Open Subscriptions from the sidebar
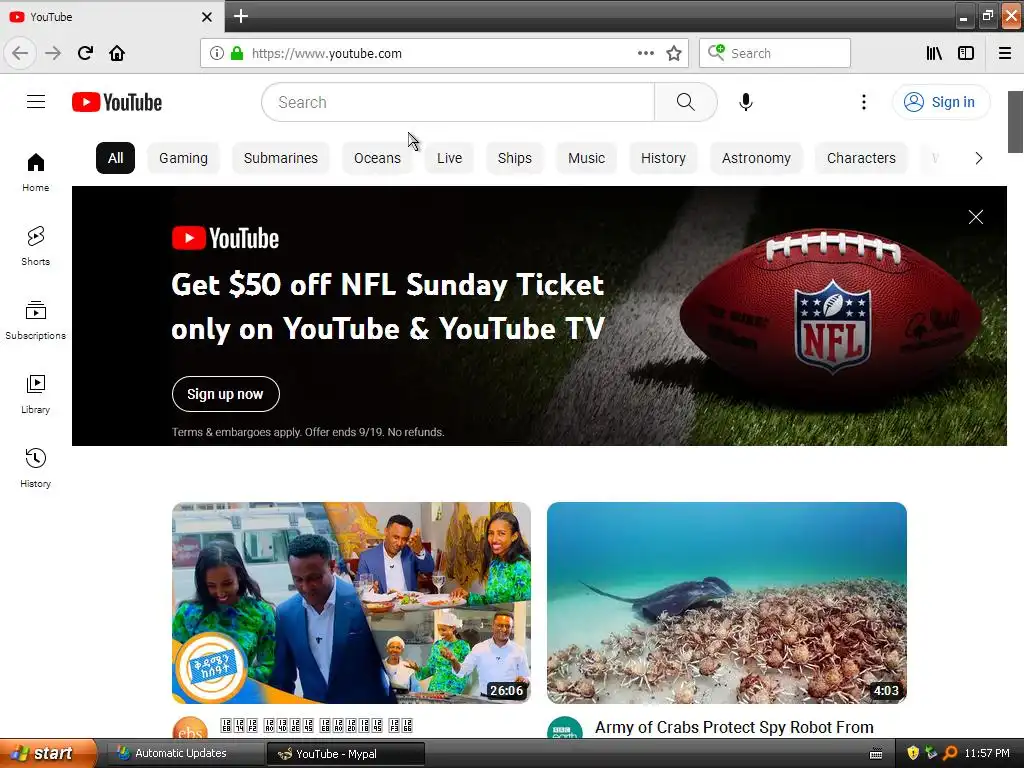Viewport: 1024px width, 768px height. tap(36, 319)
